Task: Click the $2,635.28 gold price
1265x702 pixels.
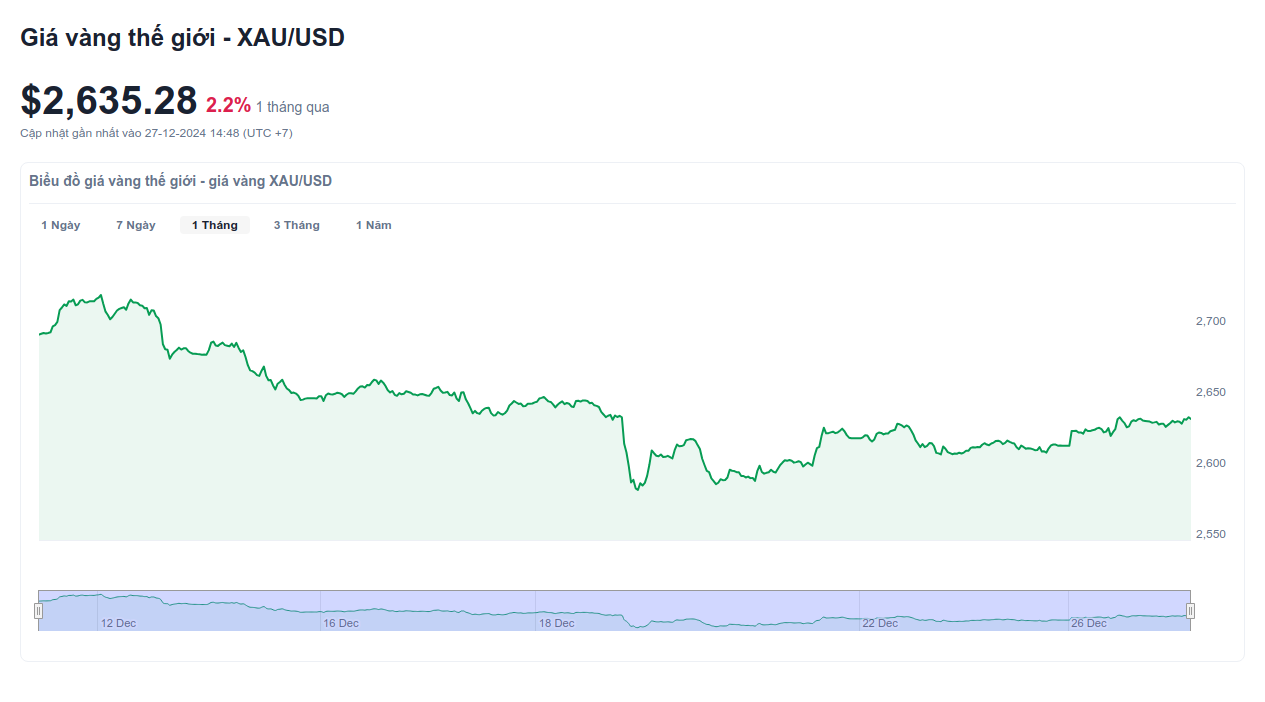Action: (109, 102)
